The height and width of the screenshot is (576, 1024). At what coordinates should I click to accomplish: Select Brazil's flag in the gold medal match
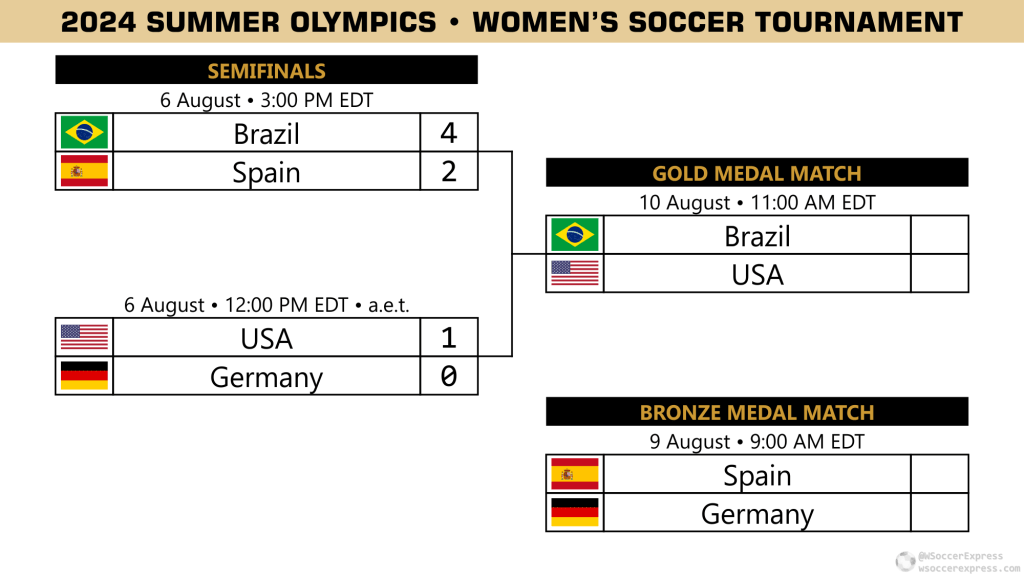click(575, 235)
